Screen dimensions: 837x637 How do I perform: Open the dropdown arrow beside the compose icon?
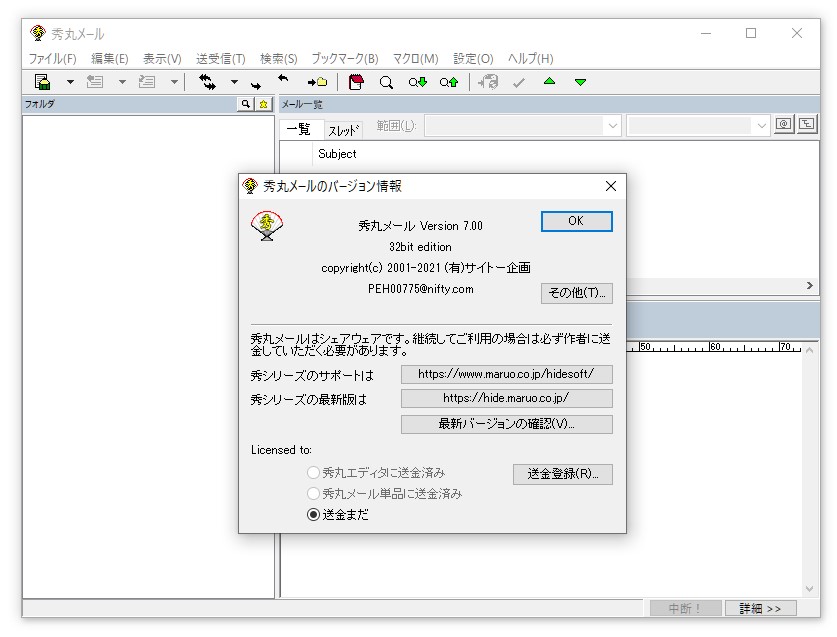68,82
